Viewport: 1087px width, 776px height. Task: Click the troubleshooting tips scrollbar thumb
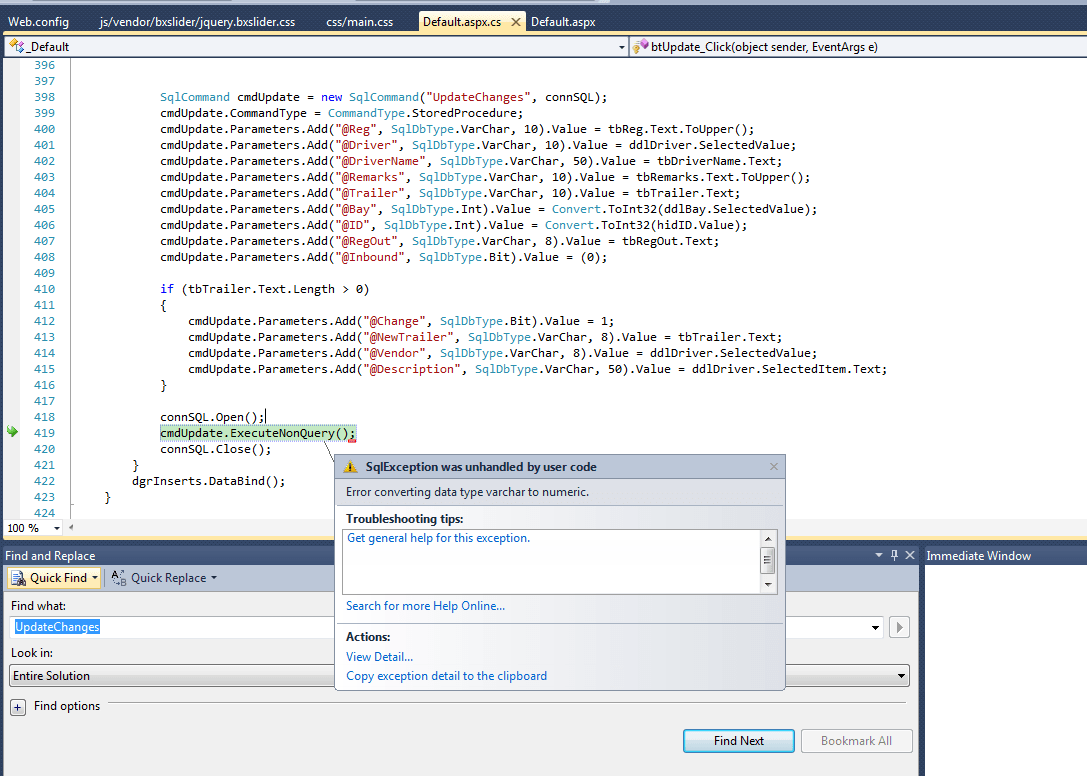[x=767, y=560]
